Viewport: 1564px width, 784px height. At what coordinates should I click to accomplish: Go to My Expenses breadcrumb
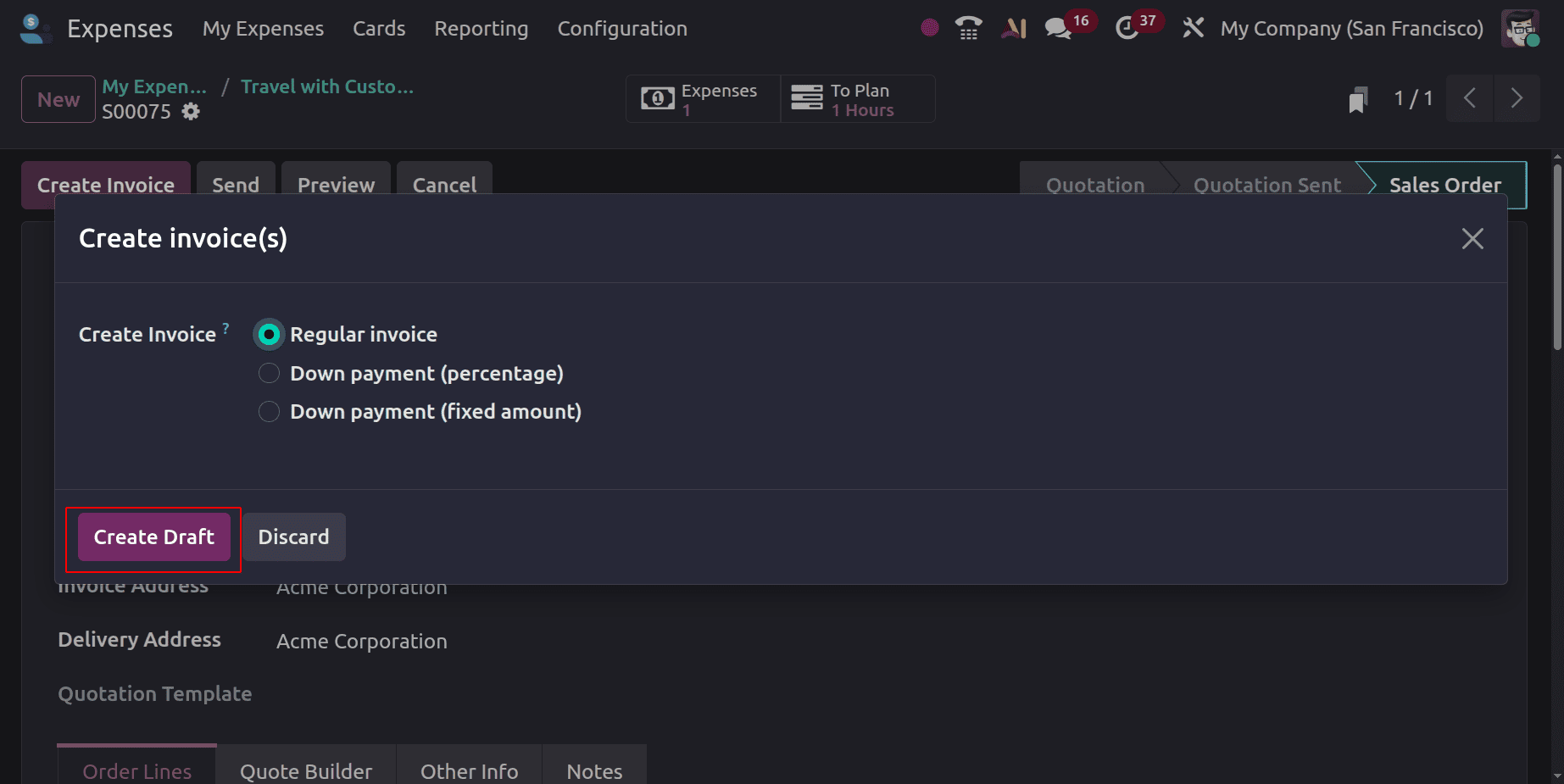[x=154, y=86]
